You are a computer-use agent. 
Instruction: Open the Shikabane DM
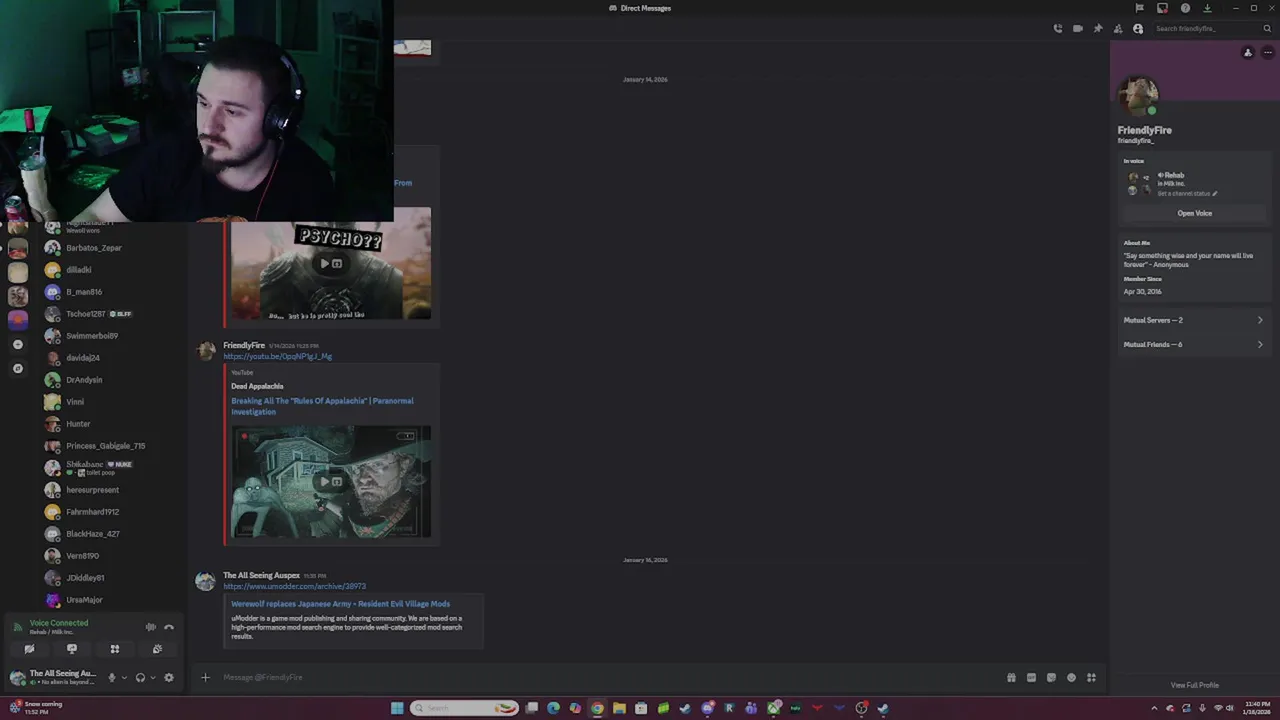pos(84,467)
